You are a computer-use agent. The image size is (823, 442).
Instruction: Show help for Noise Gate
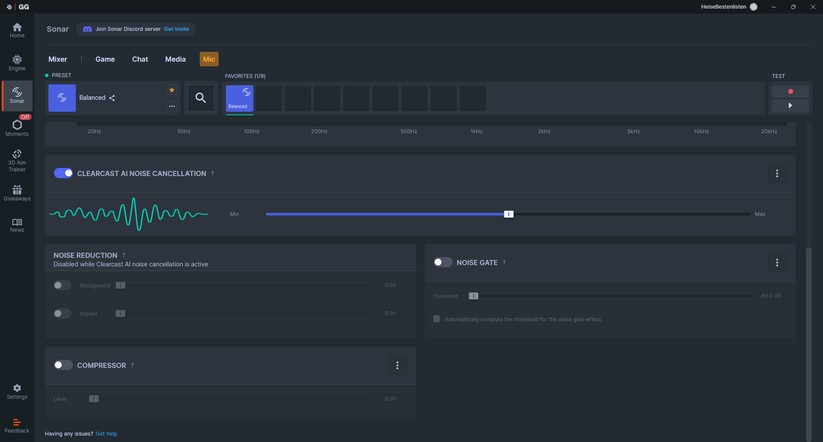(504, 262)
